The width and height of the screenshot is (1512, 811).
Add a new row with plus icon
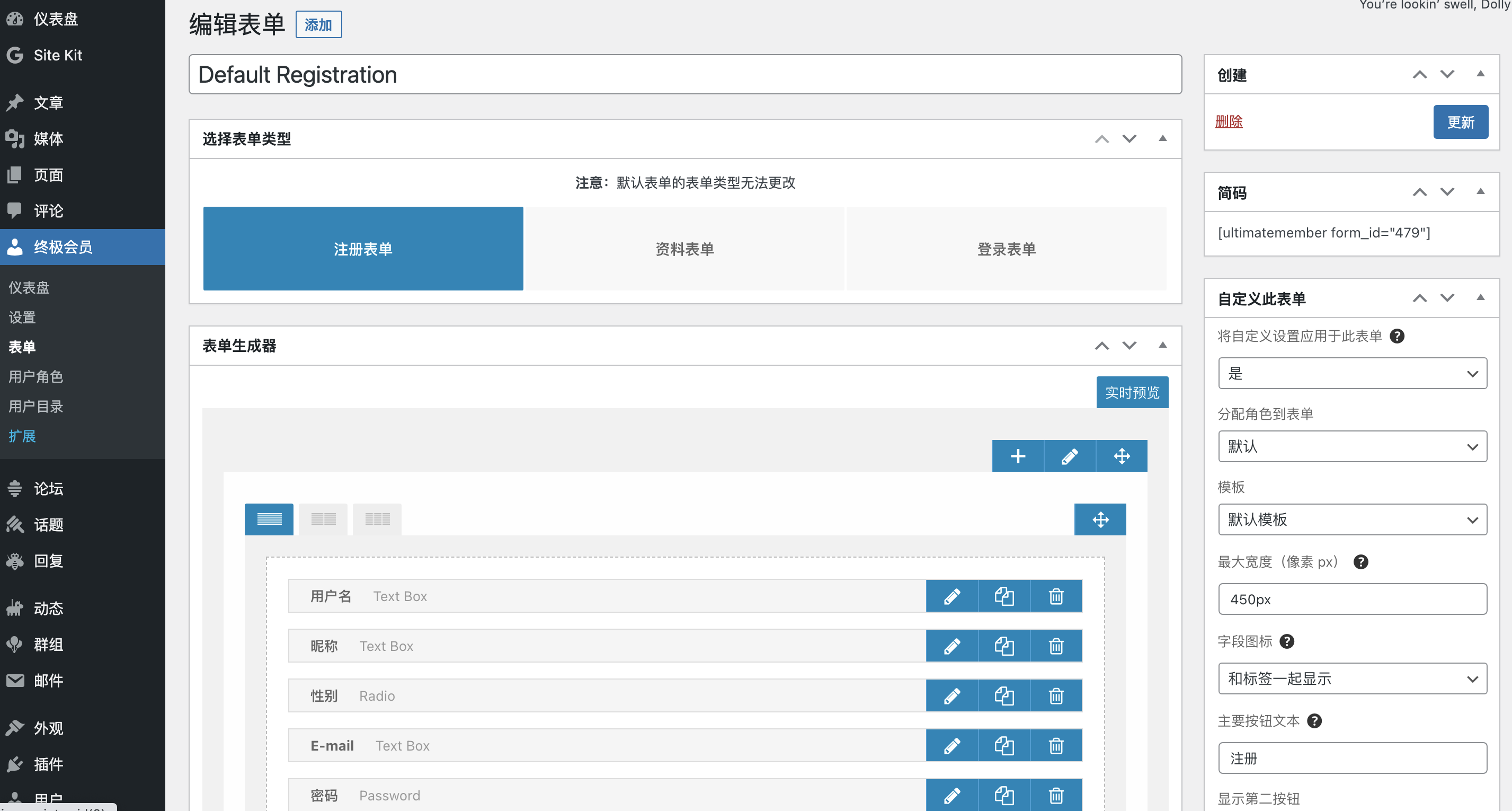[x=1018, y=456]
